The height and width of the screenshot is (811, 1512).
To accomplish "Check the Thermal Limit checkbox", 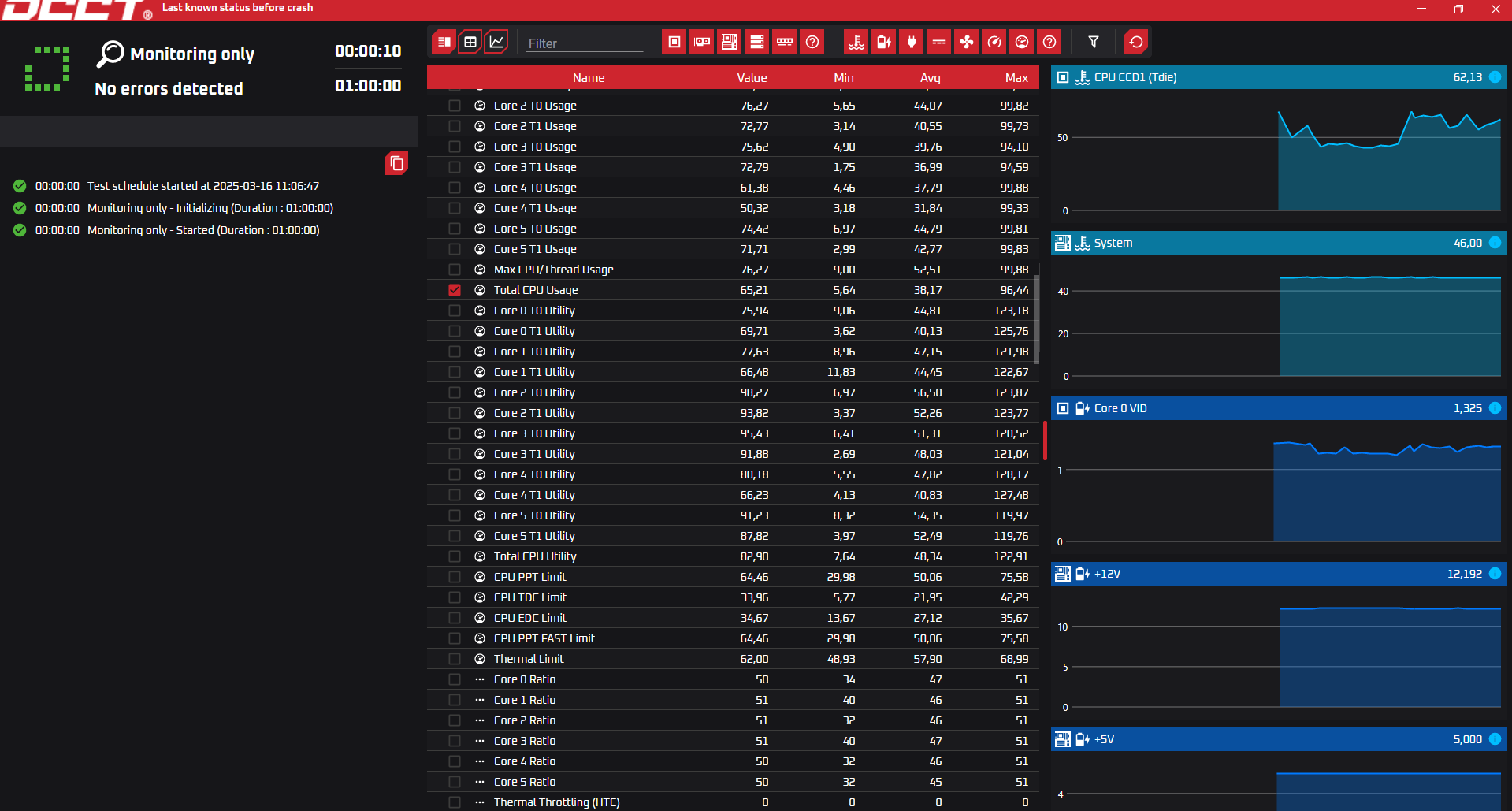I will pyautogui.click(x=455, y=659).
